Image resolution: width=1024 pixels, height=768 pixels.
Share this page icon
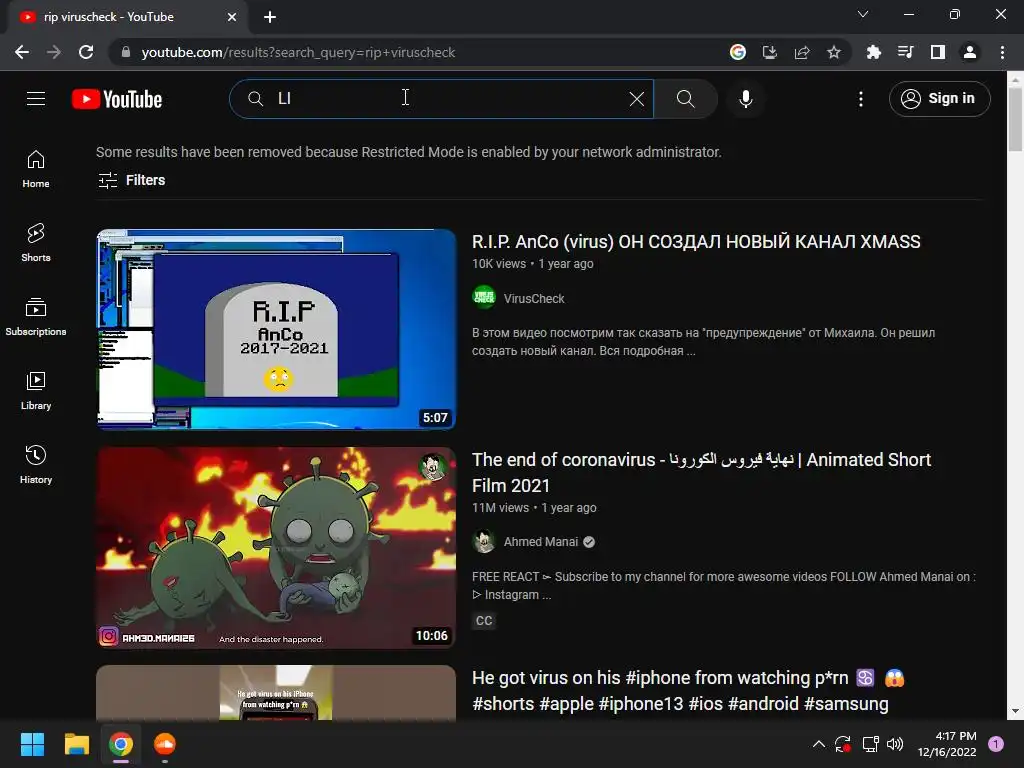pyautogui.click(x=801, y=52)
